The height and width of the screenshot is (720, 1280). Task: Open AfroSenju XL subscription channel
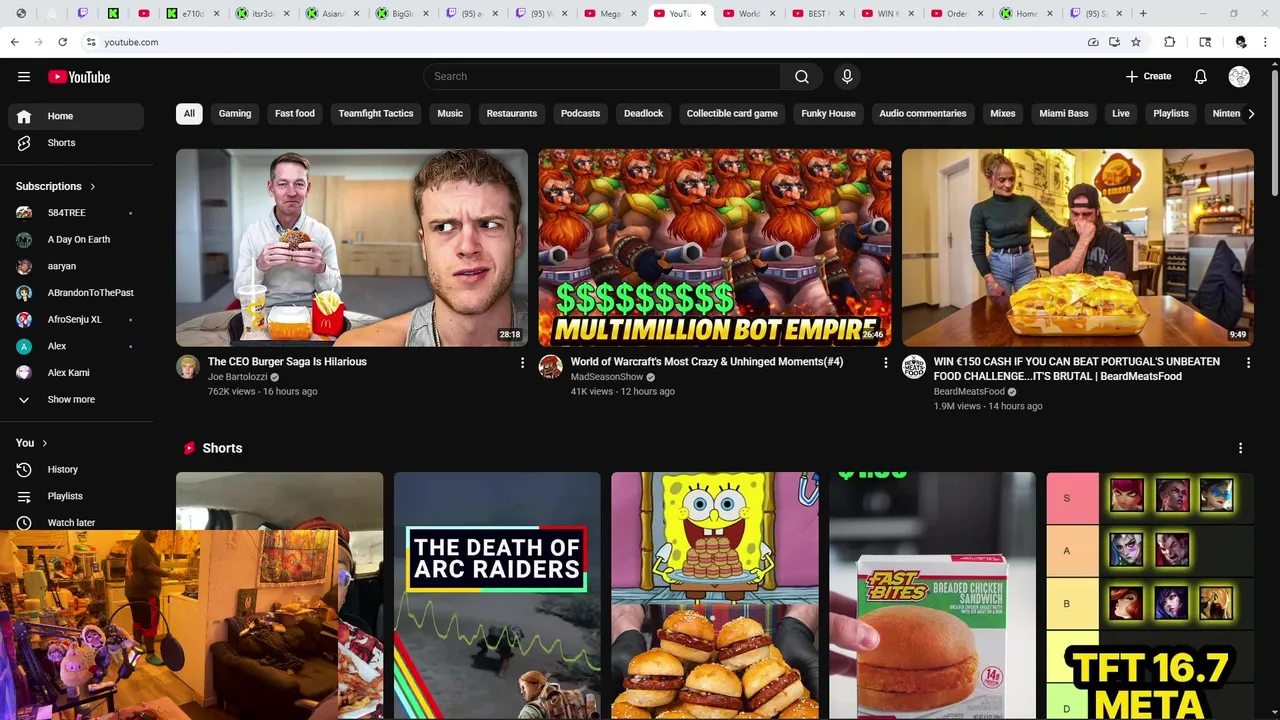(76, 320)
